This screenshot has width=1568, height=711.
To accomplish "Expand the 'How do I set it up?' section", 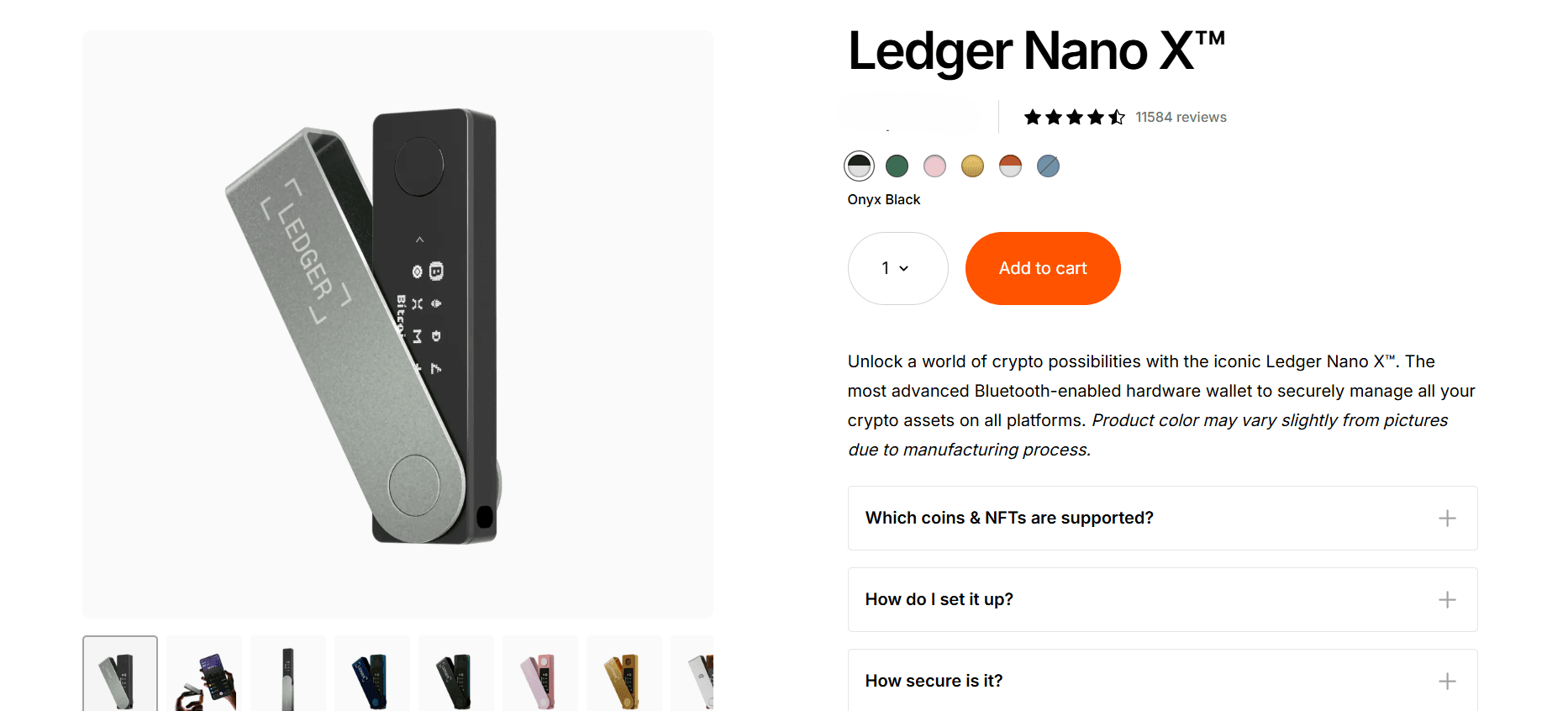I will [x=939, y=600].
